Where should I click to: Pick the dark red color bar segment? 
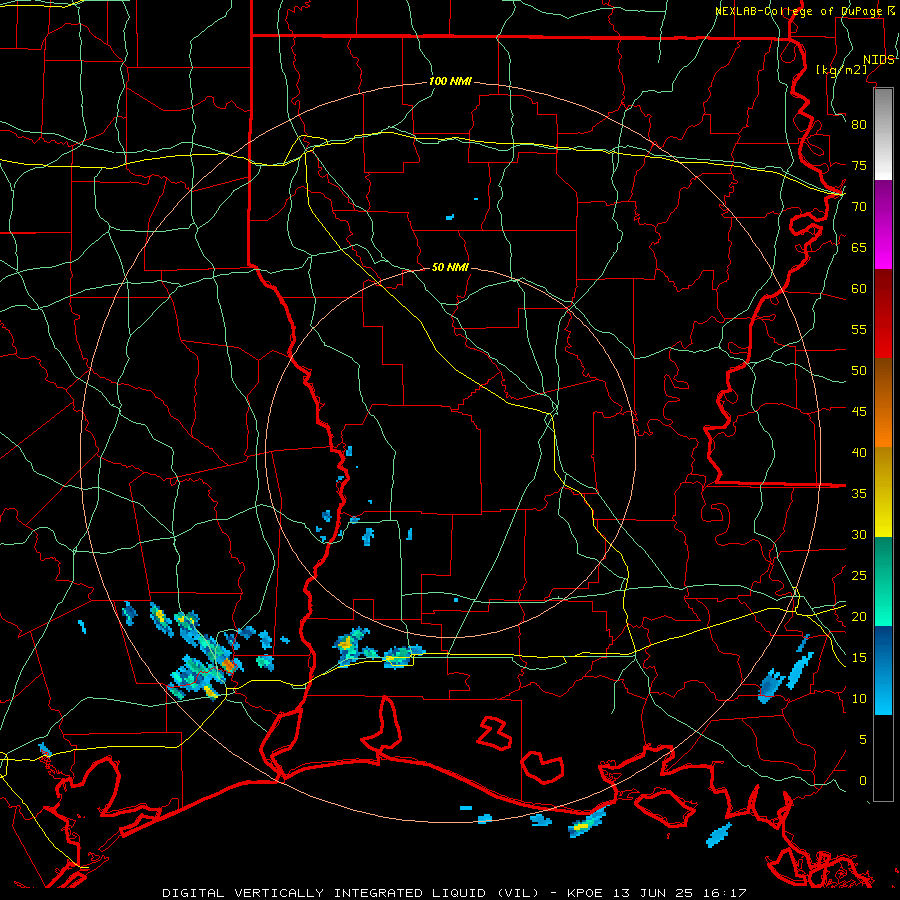(883, 314)
